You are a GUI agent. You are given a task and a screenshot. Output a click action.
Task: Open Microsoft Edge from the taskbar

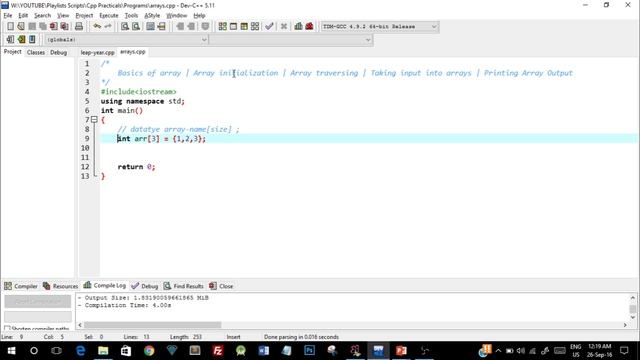(80, 351)
